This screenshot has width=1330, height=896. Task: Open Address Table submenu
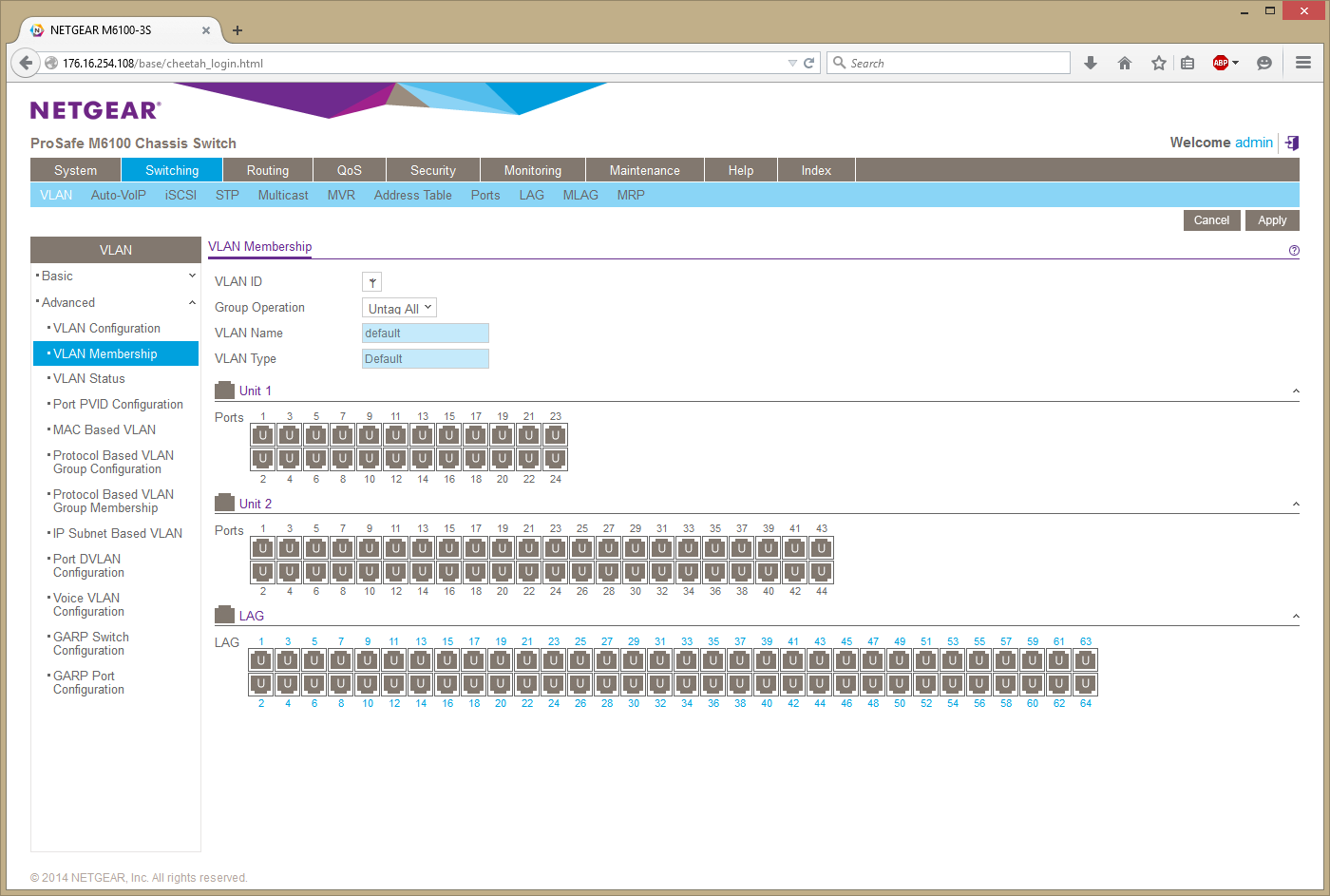pos(413,195)
